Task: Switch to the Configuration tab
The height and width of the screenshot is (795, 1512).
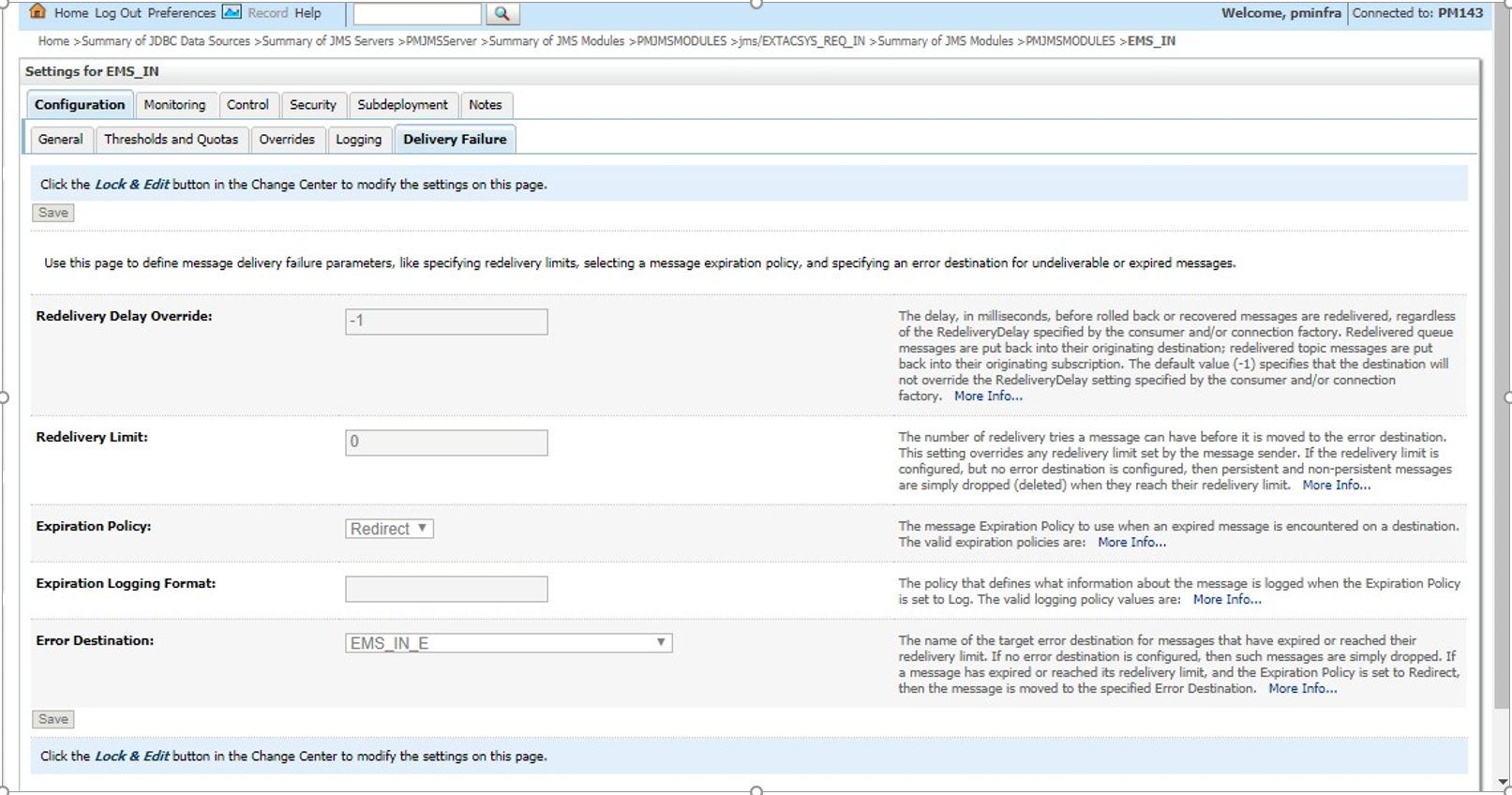Action: 80,105
